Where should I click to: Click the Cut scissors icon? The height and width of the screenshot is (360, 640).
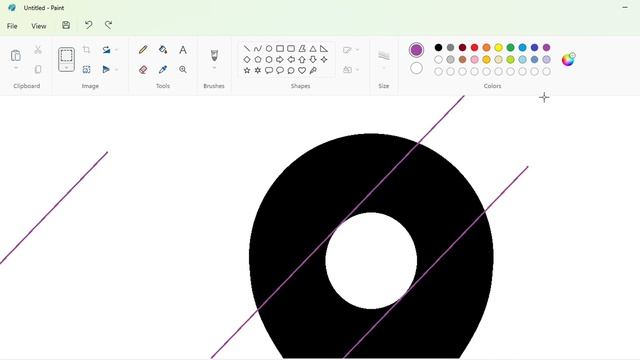click(38, 50)
